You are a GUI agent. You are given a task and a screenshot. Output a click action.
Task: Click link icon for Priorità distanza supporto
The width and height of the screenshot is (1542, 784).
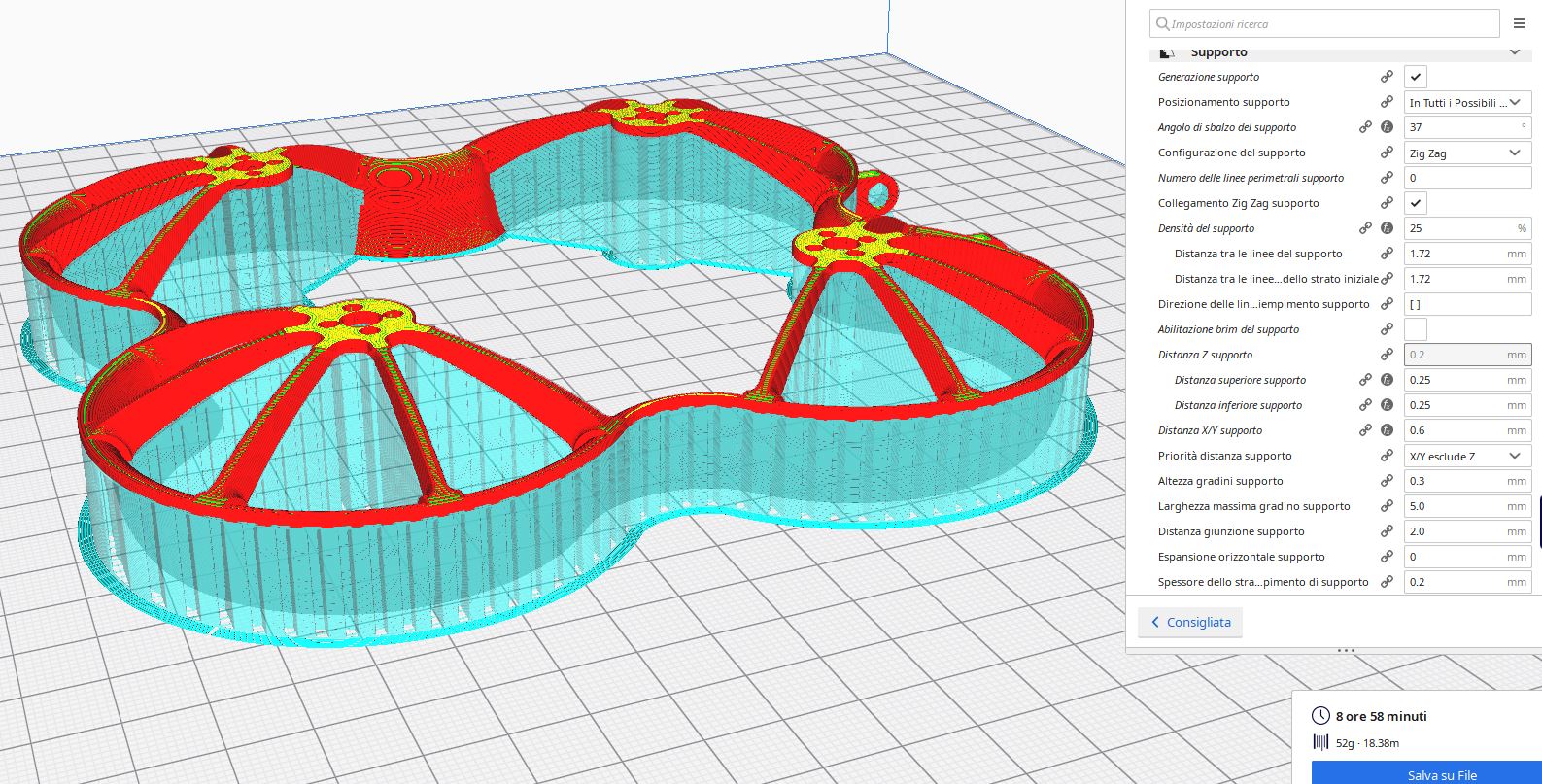tap(1388, 456)
